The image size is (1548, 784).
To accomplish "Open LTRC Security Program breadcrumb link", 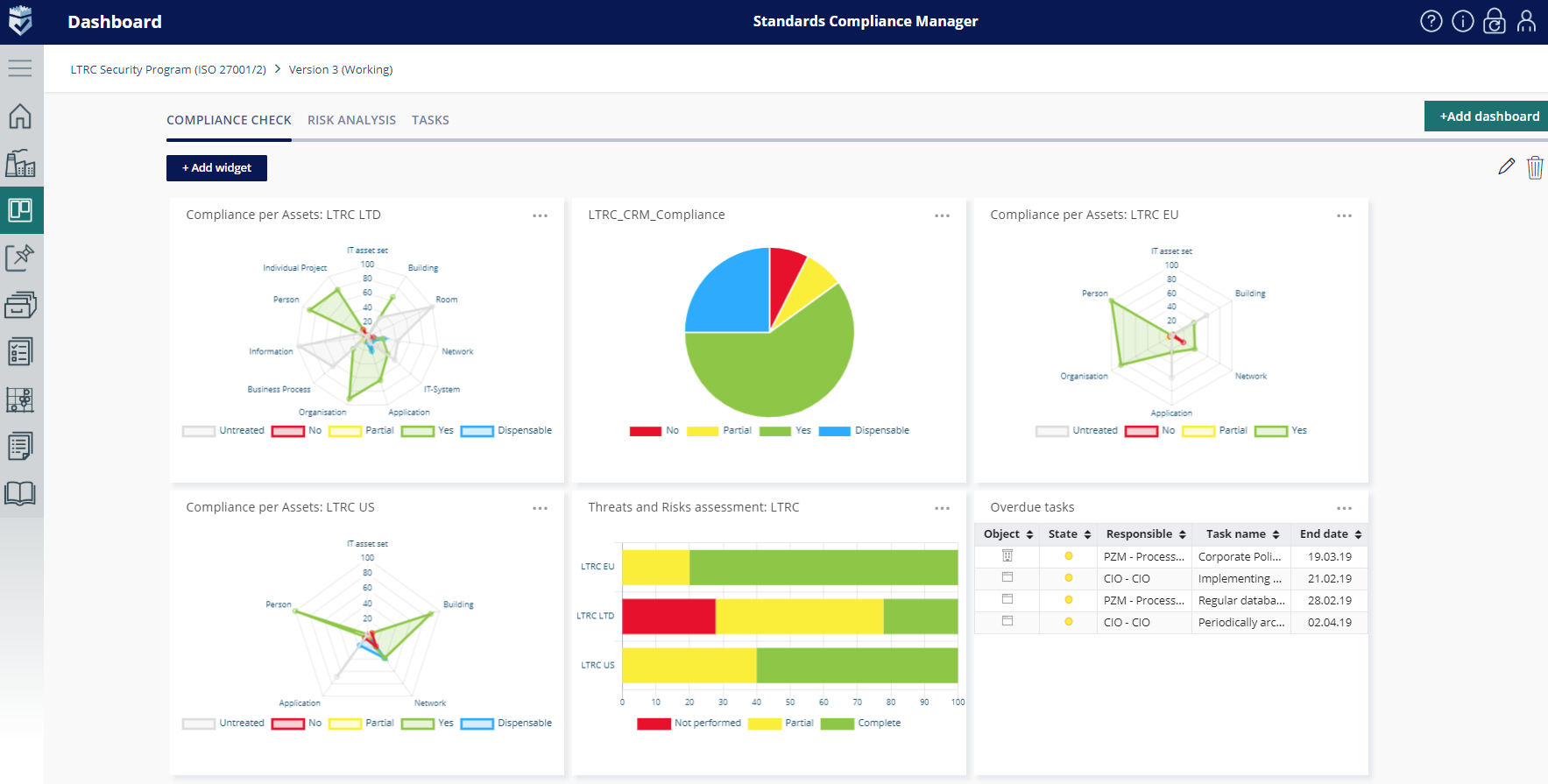I will (168, 69).
